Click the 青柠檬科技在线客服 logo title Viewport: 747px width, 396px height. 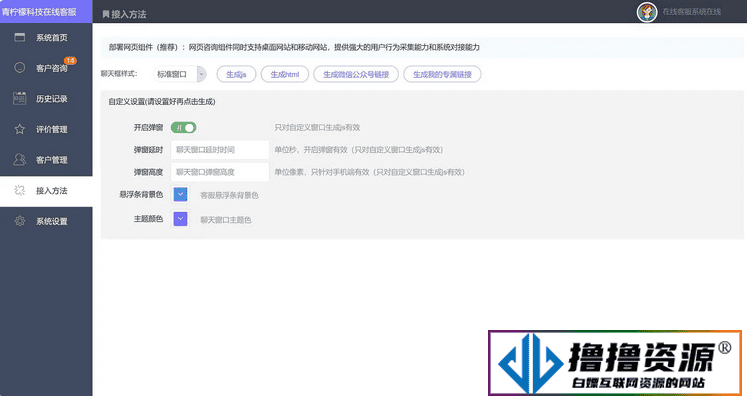click(x=39, y=11)
